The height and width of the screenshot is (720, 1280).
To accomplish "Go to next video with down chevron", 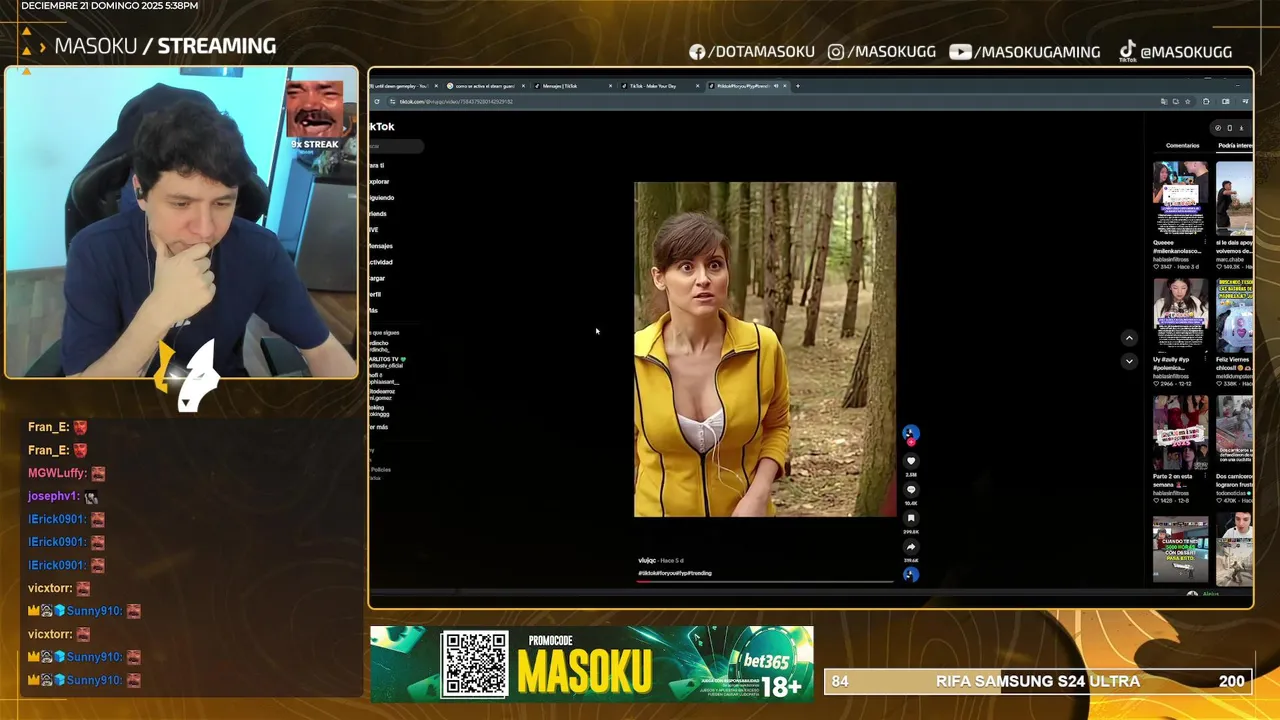I will tap(1129, 361).
